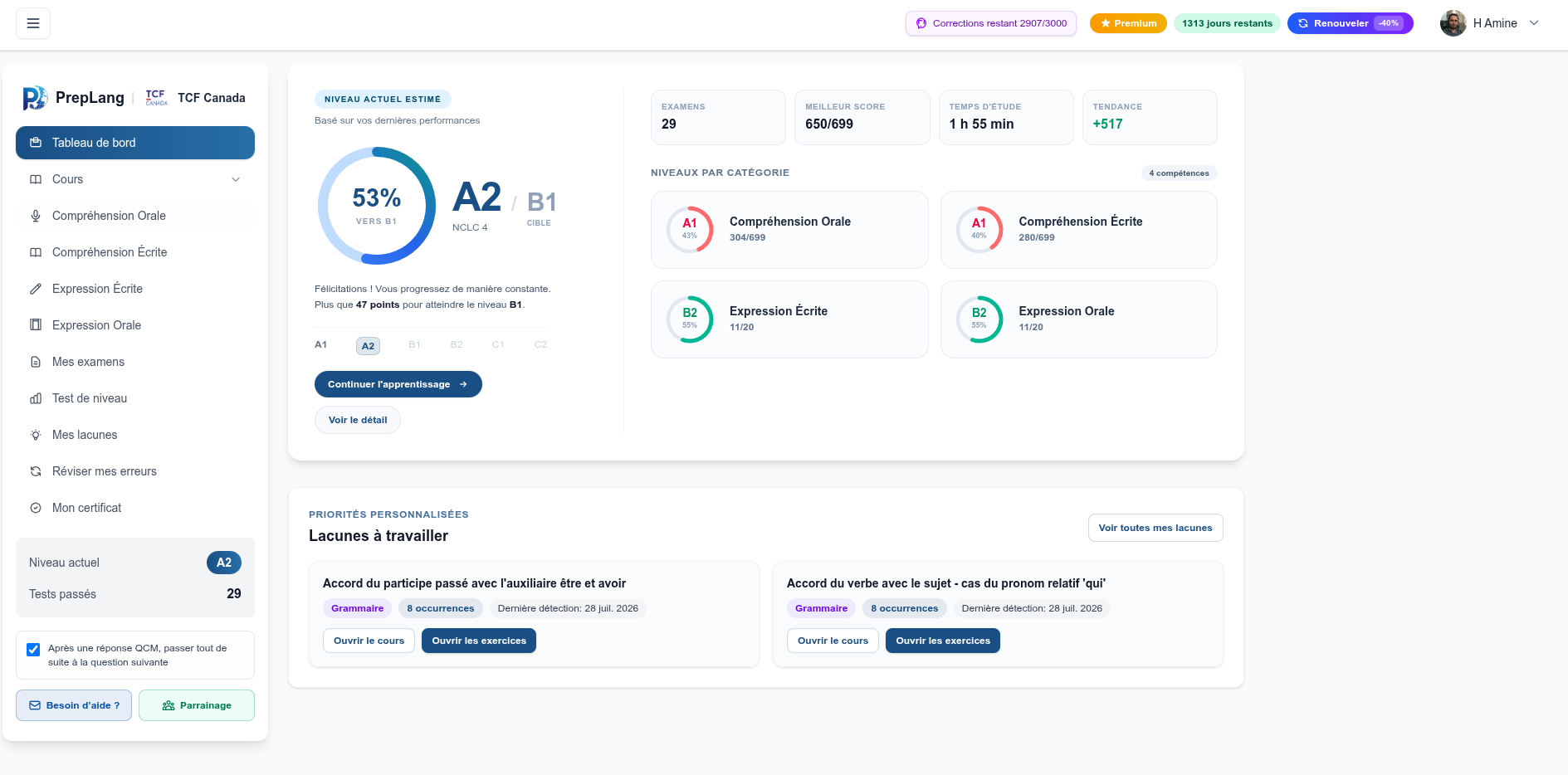Viewport: 1568px width, 775px height.
Task: Click the Expression Orale 11/20 card title
Action: coord(1067,311)
